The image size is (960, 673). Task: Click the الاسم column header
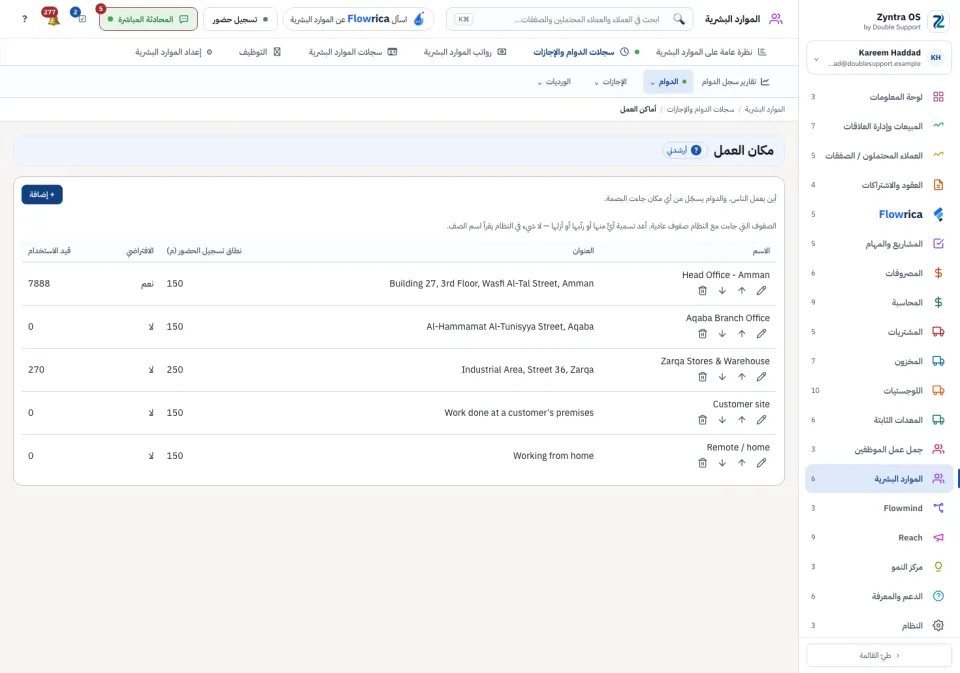pos(761,251)
